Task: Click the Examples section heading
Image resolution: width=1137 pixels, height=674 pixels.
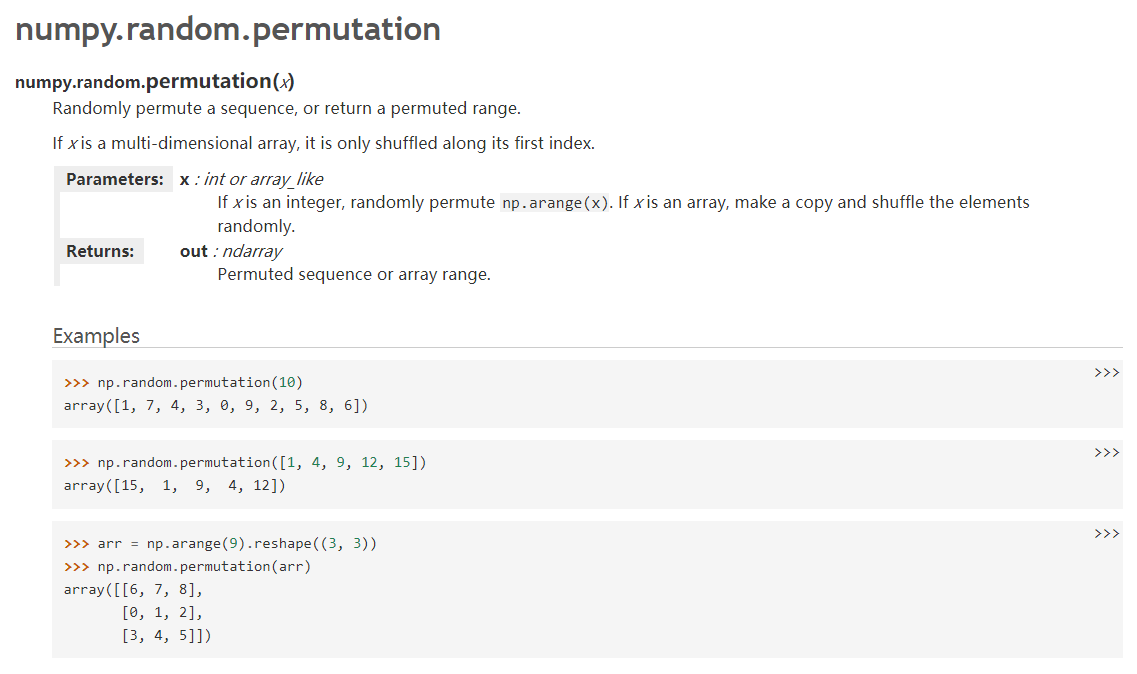Action: 96,336
